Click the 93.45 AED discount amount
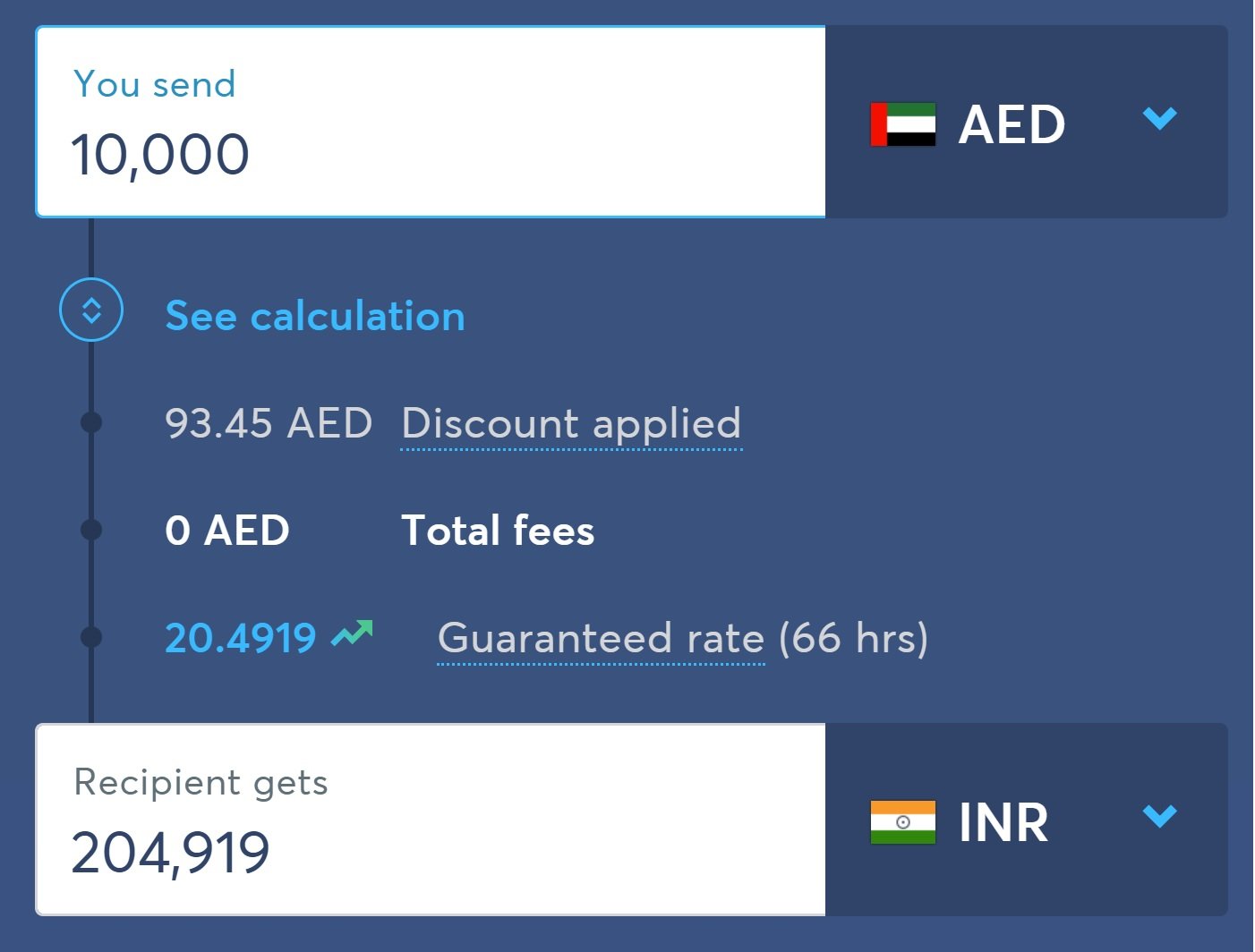The height and width of the screenshot is (952, 1255). pos(269,423)
